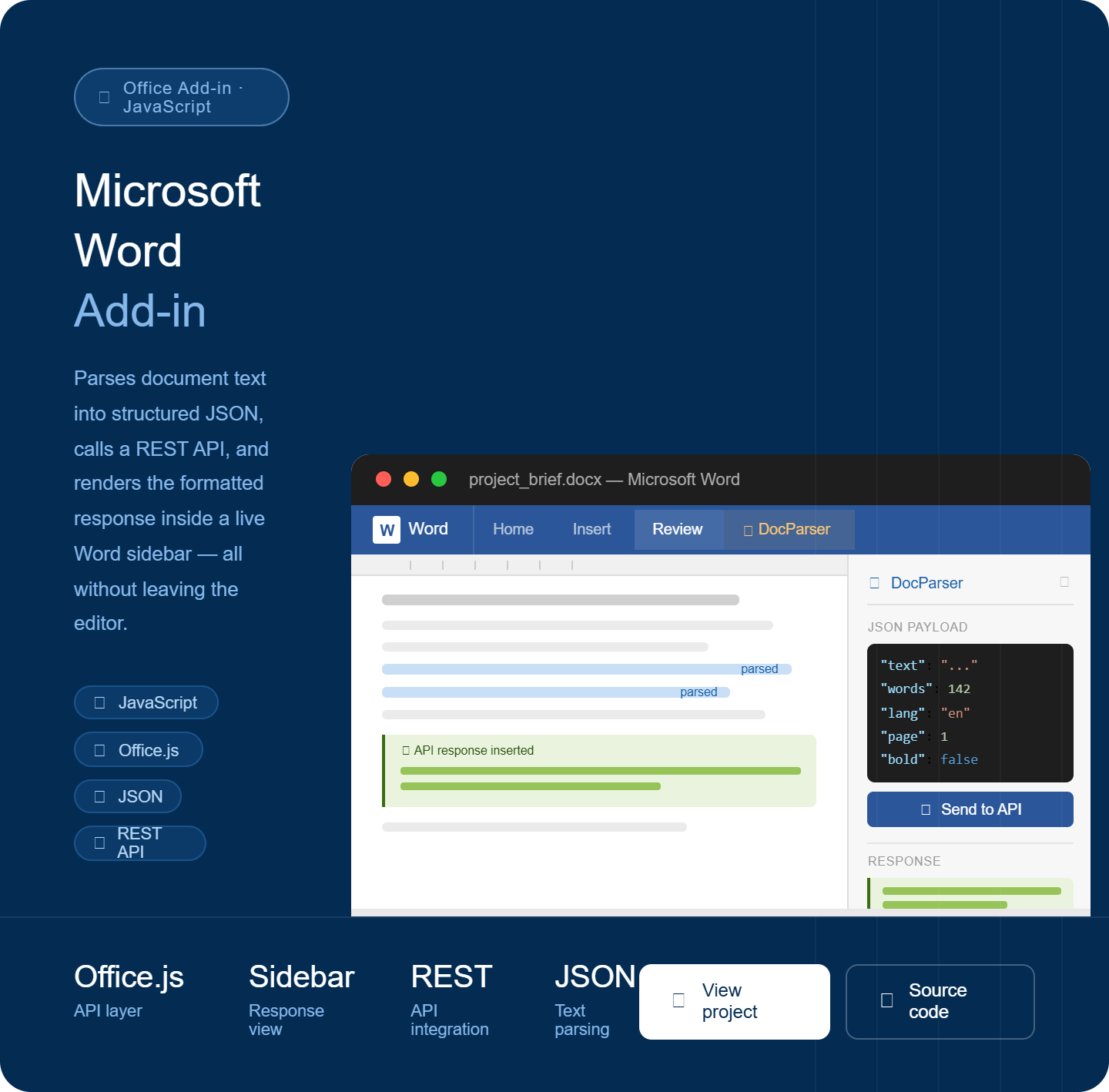Click the RESPONSE section label
This screenshot has width=1109, height=1092.
(x=904, y=861)
